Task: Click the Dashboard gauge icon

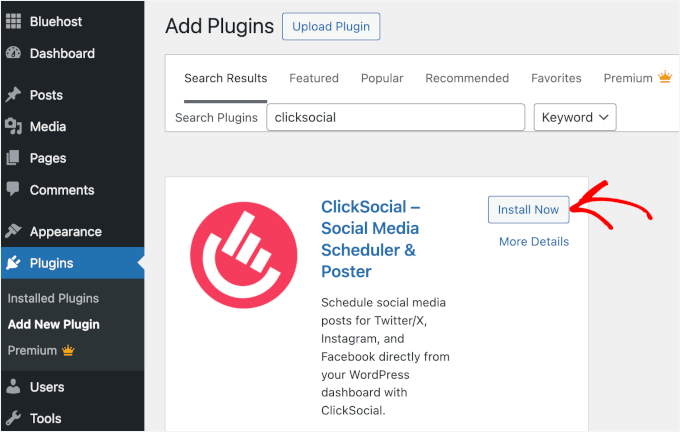Action: (13, 53)
